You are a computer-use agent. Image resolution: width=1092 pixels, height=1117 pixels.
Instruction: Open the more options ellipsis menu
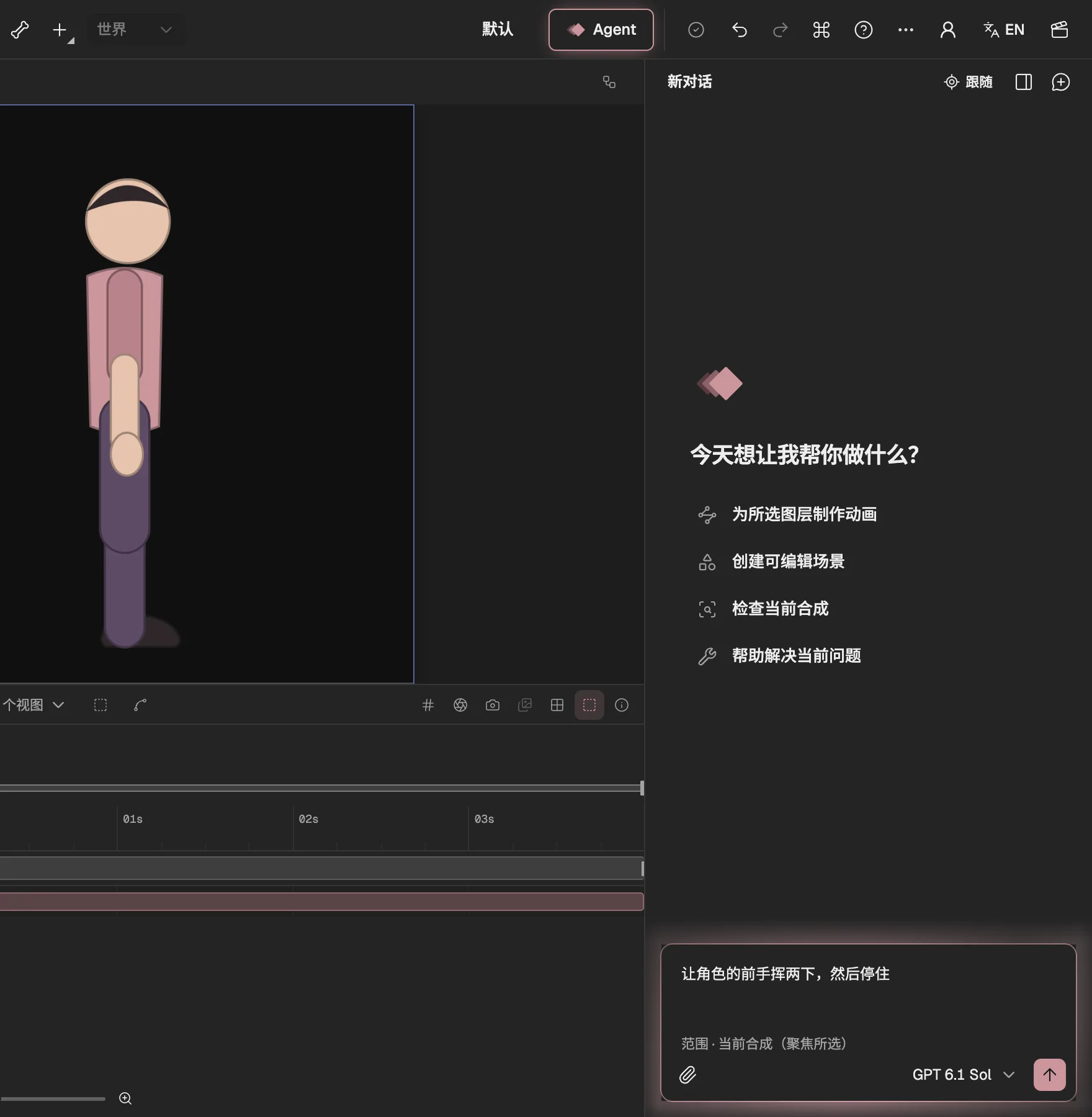906,30
